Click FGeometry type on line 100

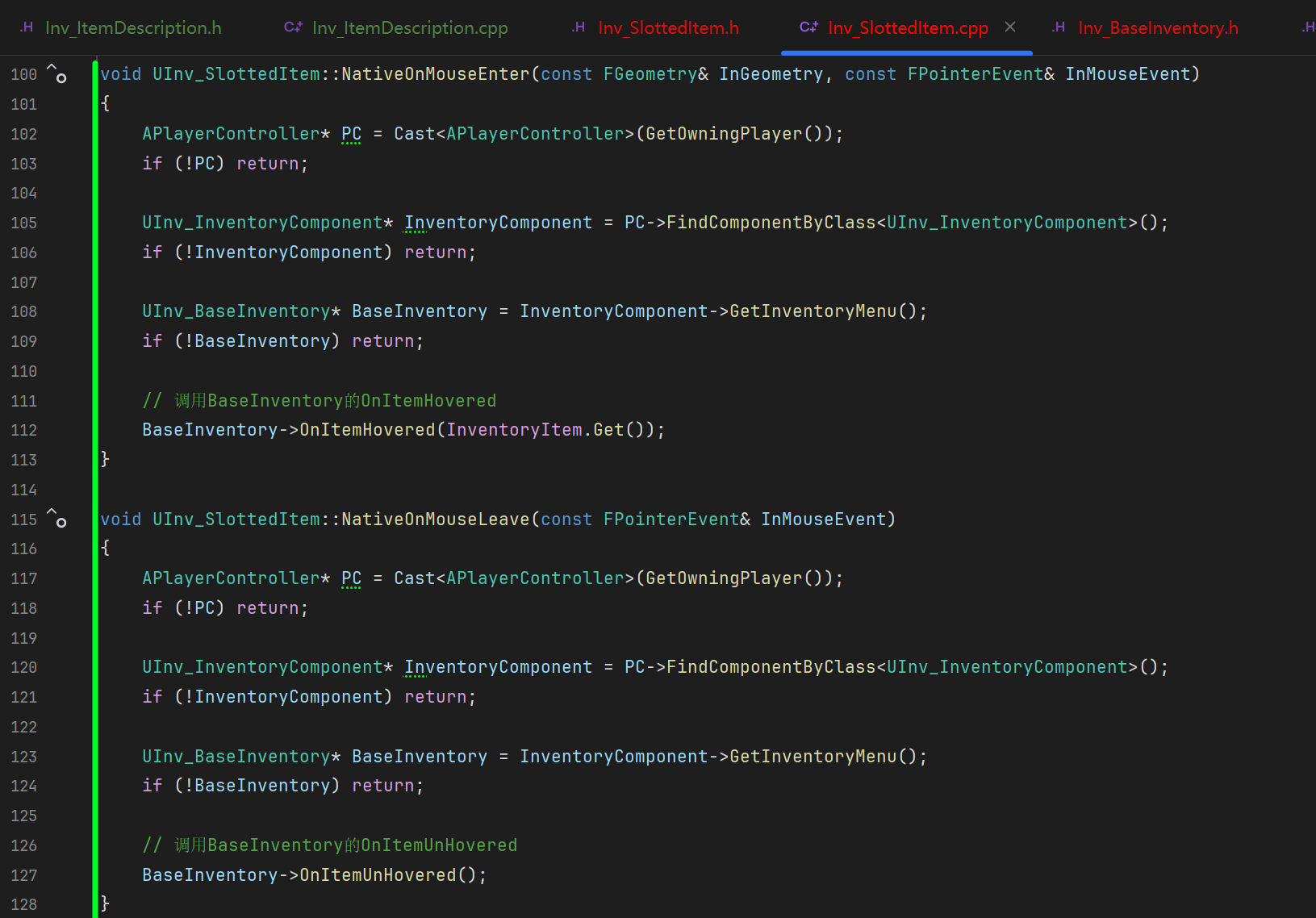[x=650, y=74]
